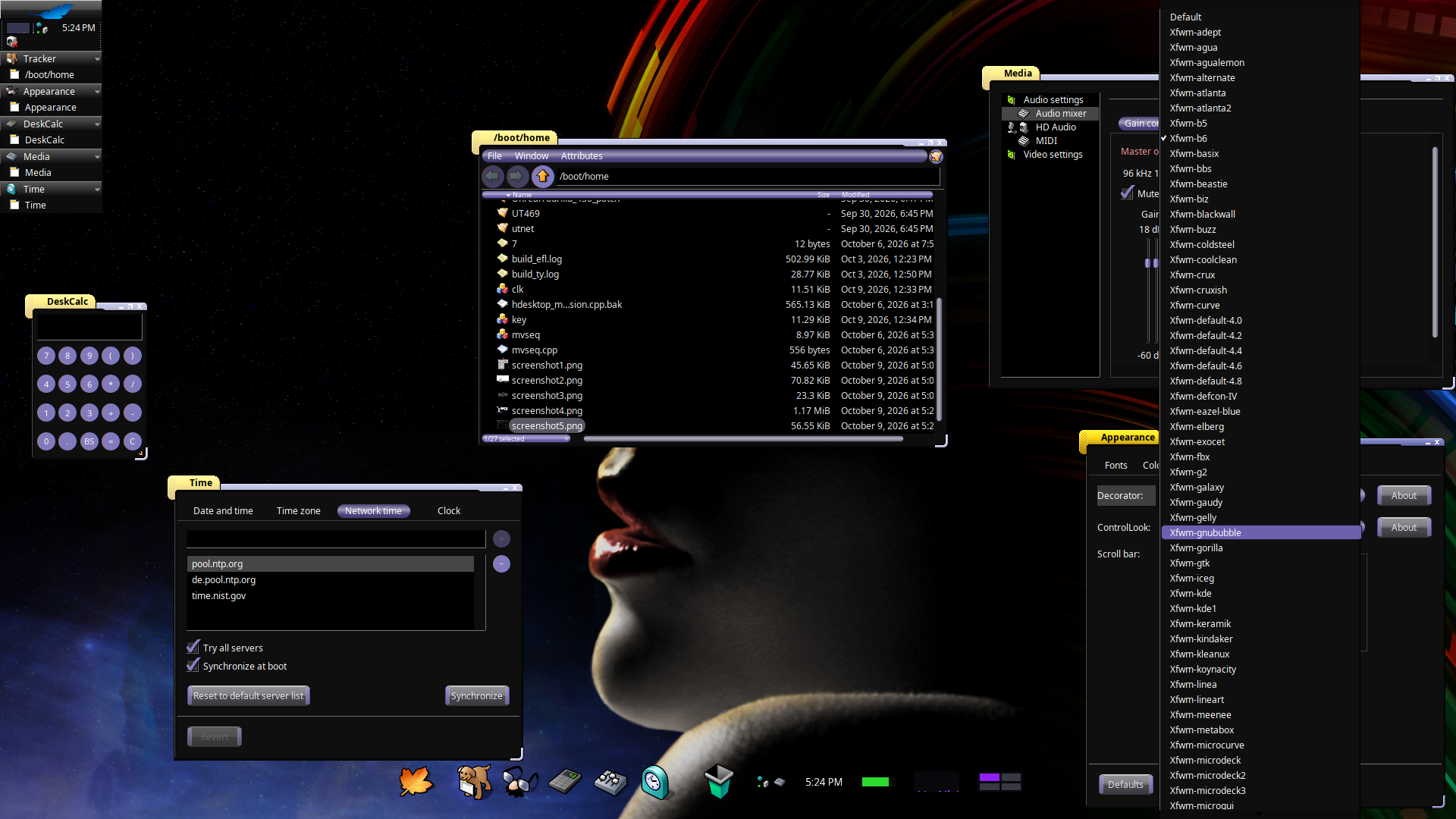Launch DeskCalc calculator icon in dock

click(x=565, y=782)
